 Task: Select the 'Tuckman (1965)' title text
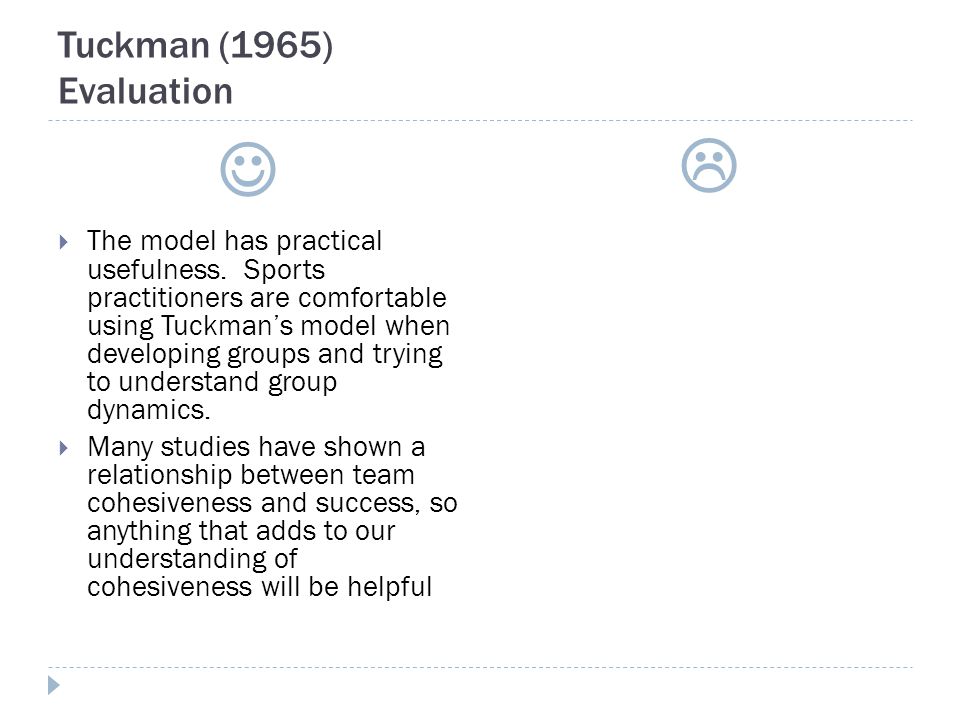[195, 46]
